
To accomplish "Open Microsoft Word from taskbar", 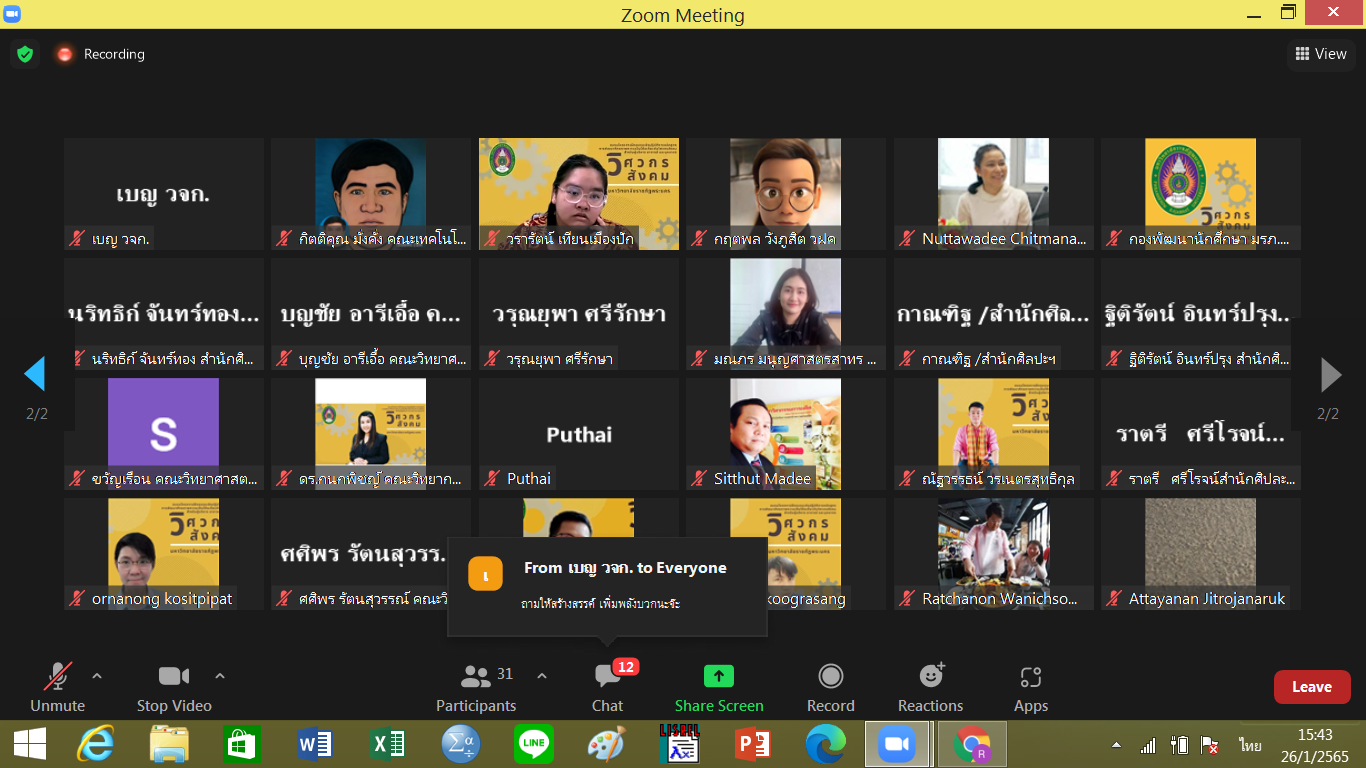I will point(315,744).
